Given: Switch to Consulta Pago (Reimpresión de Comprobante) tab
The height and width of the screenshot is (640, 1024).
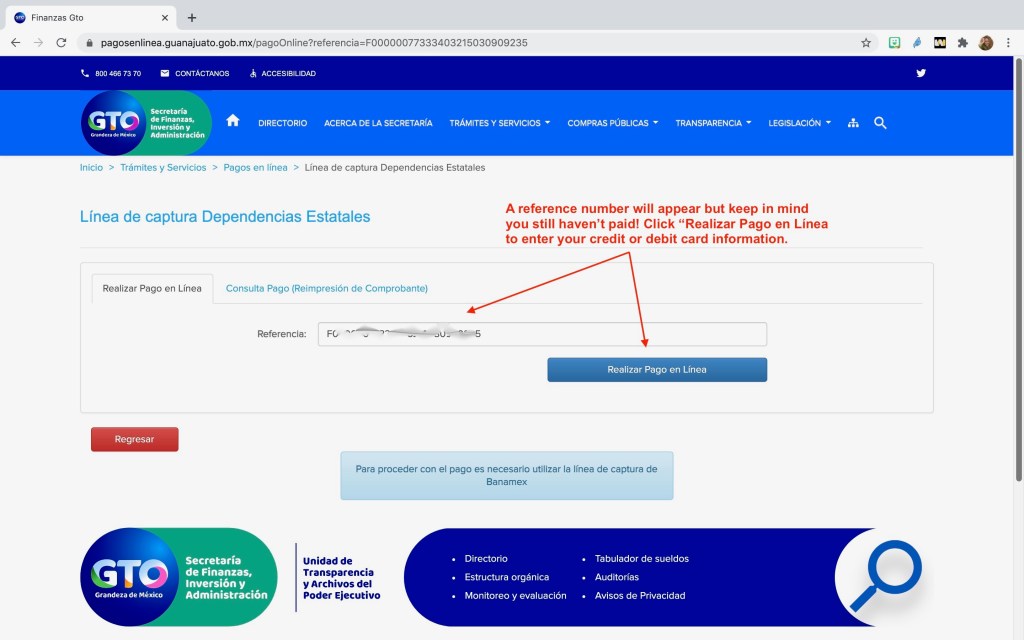Looking at the screenshot, I should 326,288.
